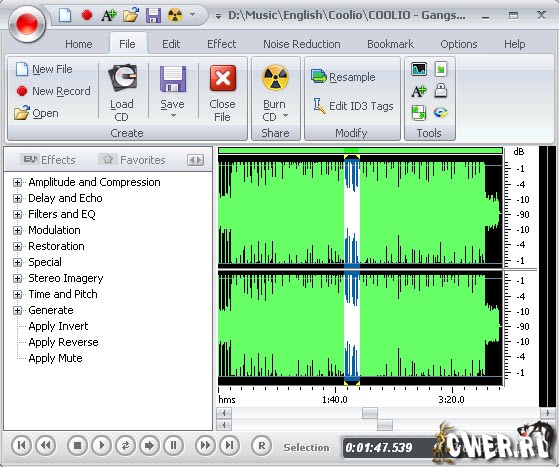Click the panel collapse arrows button

pos(196,160)
